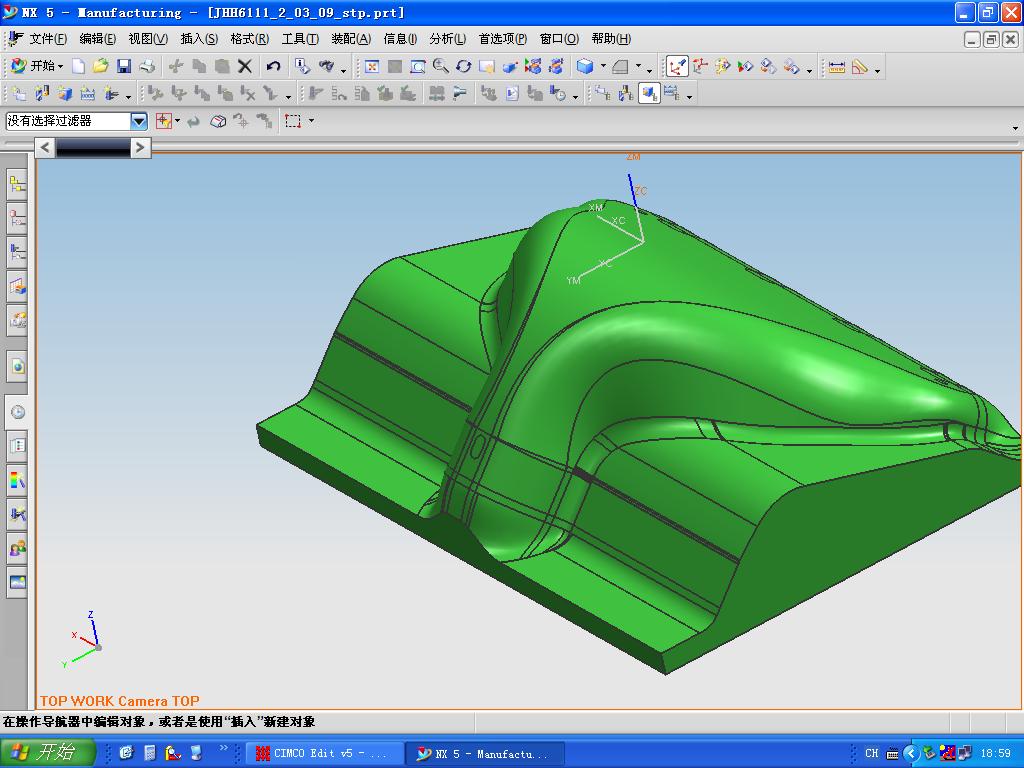Undo the last action
The image size is (1024, 768).
coord(274,66)
